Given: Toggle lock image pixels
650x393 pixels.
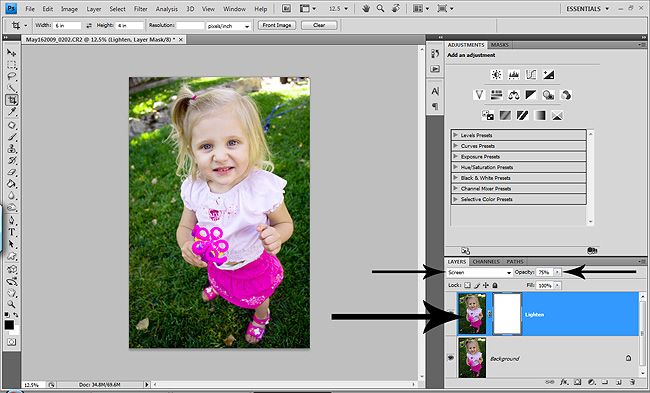Looking at the screenshot, I should click(477, 285).
